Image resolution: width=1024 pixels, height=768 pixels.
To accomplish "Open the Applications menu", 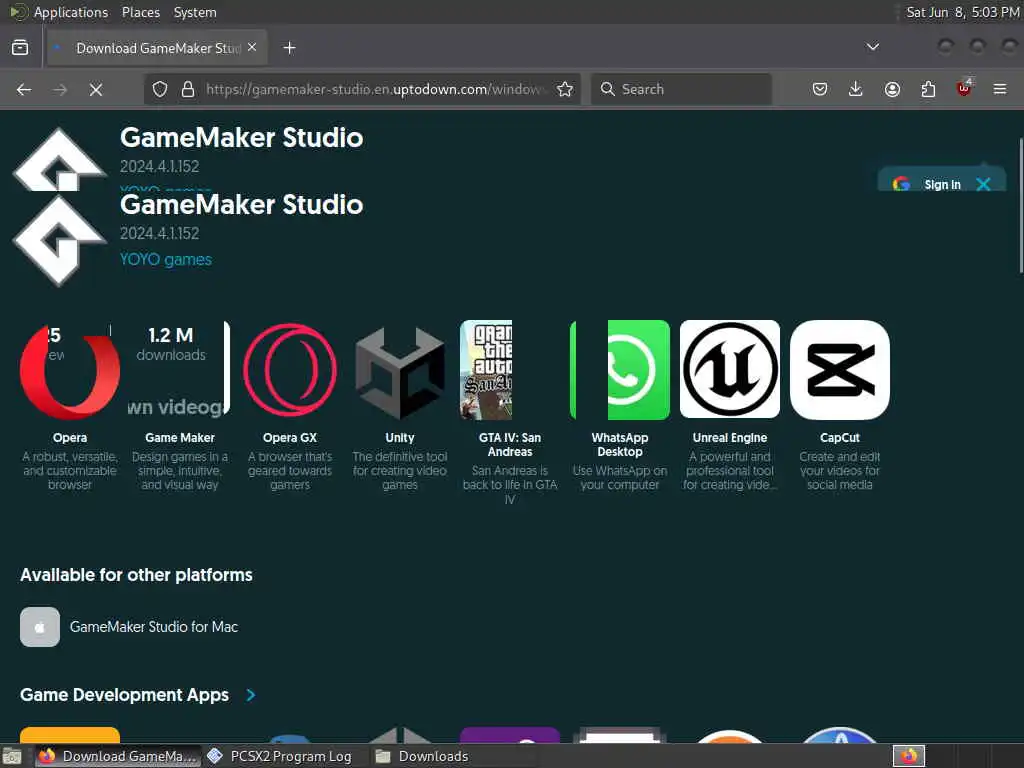I will [71, 12].
